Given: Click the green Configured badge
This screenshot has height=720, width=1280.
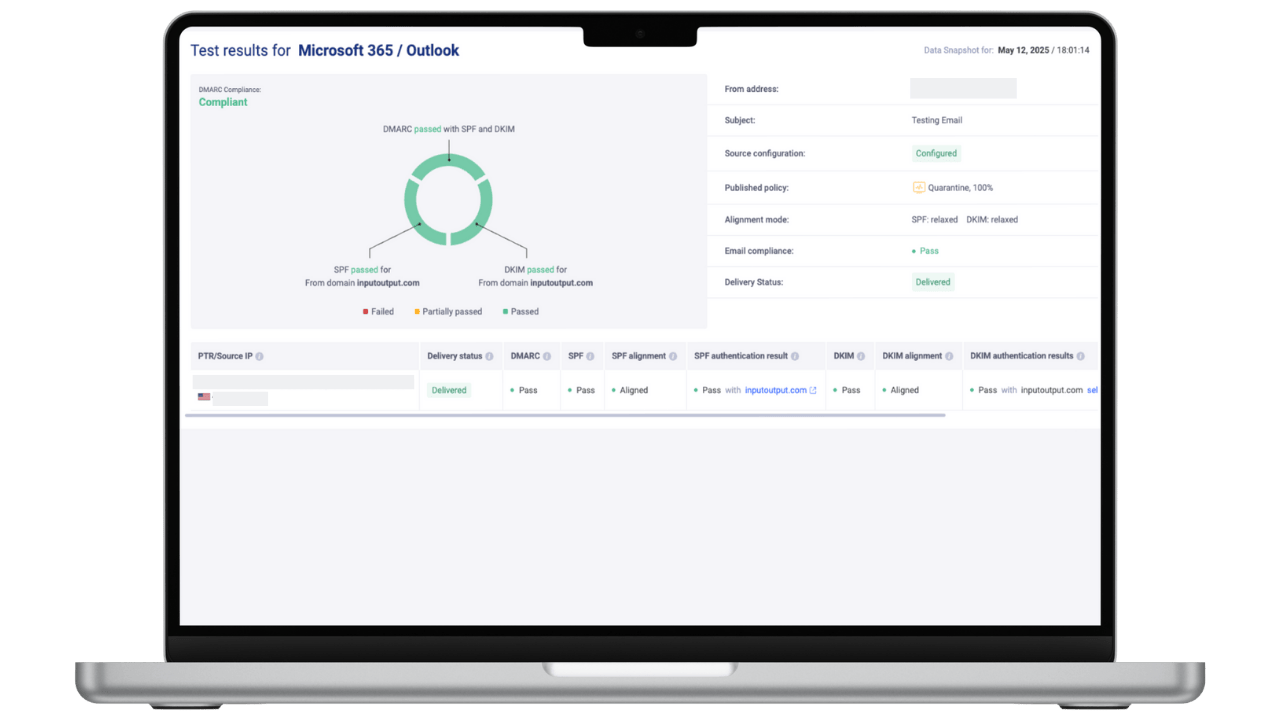Looking at the screenshot, I should [x=936, y=153].
